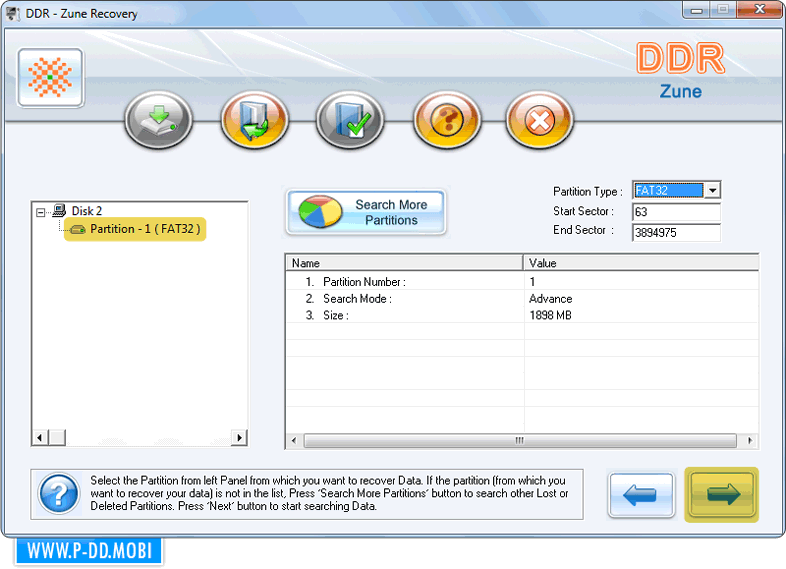This screenshot has height=569, width=786.
Task: Click table horizontal scrollbar right arrow
Action: (750, 441)
